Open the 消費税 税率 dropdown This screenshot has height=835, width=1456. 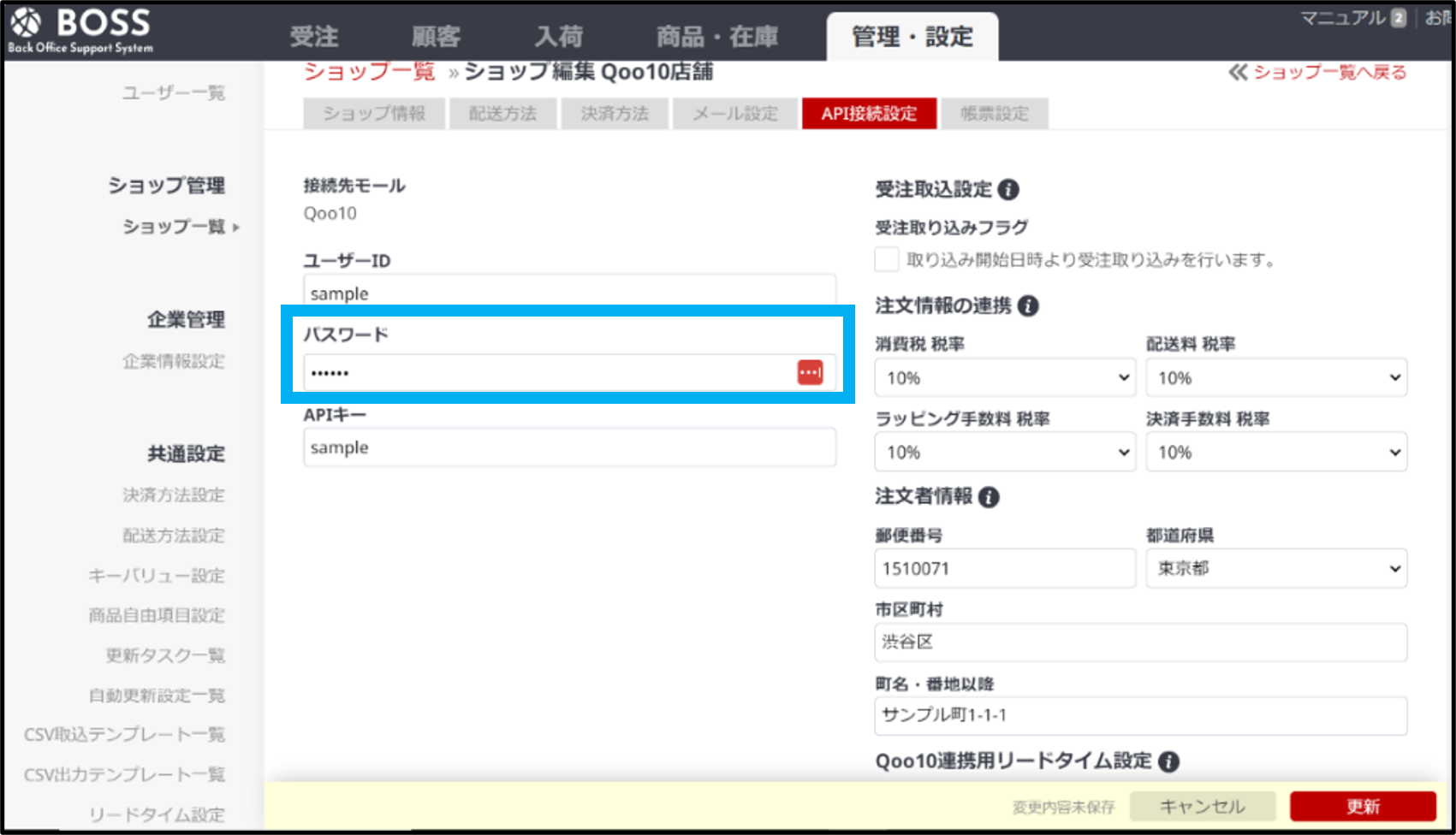click(1005, 378)
